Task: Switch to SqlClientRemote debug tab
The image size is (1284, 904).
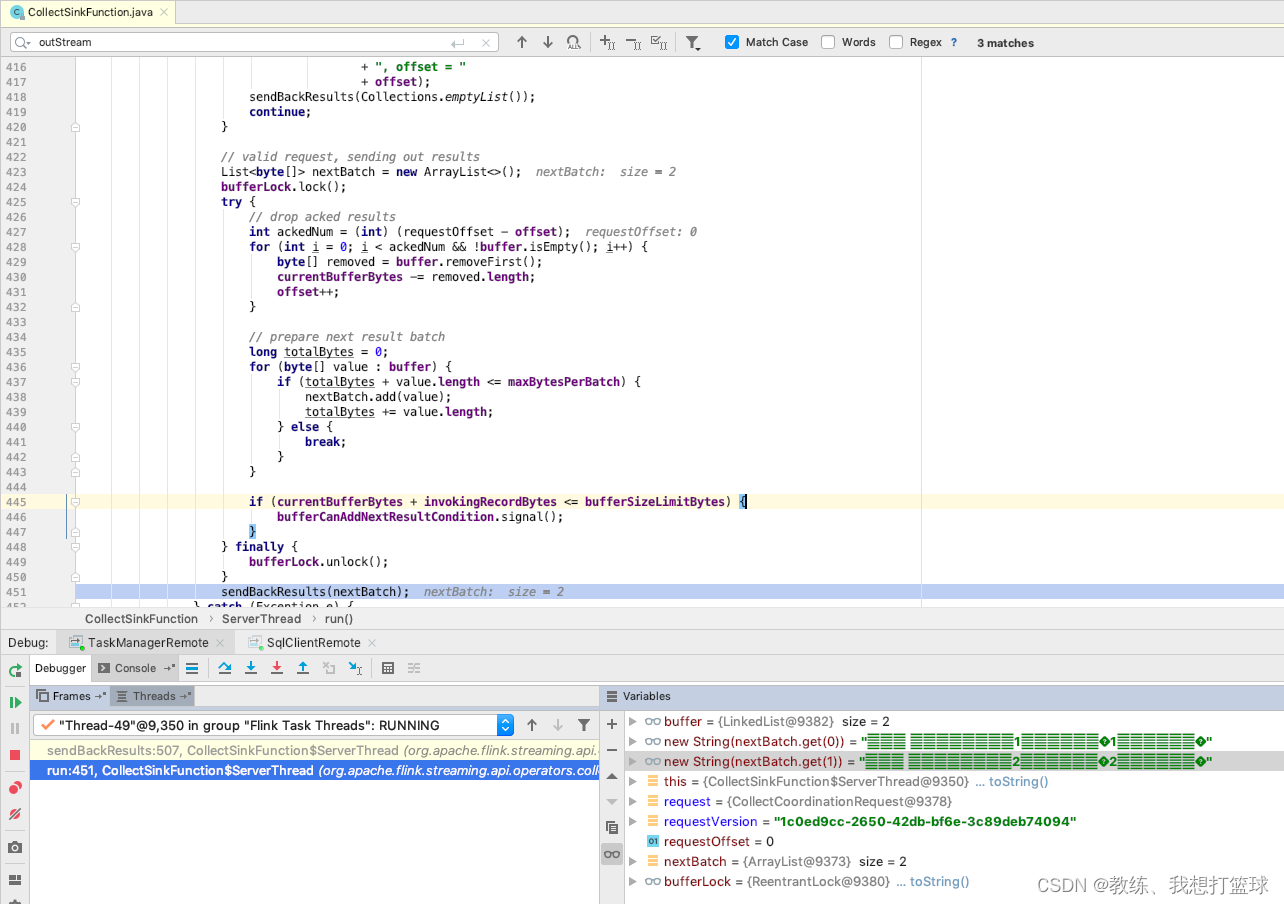Action: click(x=313, y=642)
